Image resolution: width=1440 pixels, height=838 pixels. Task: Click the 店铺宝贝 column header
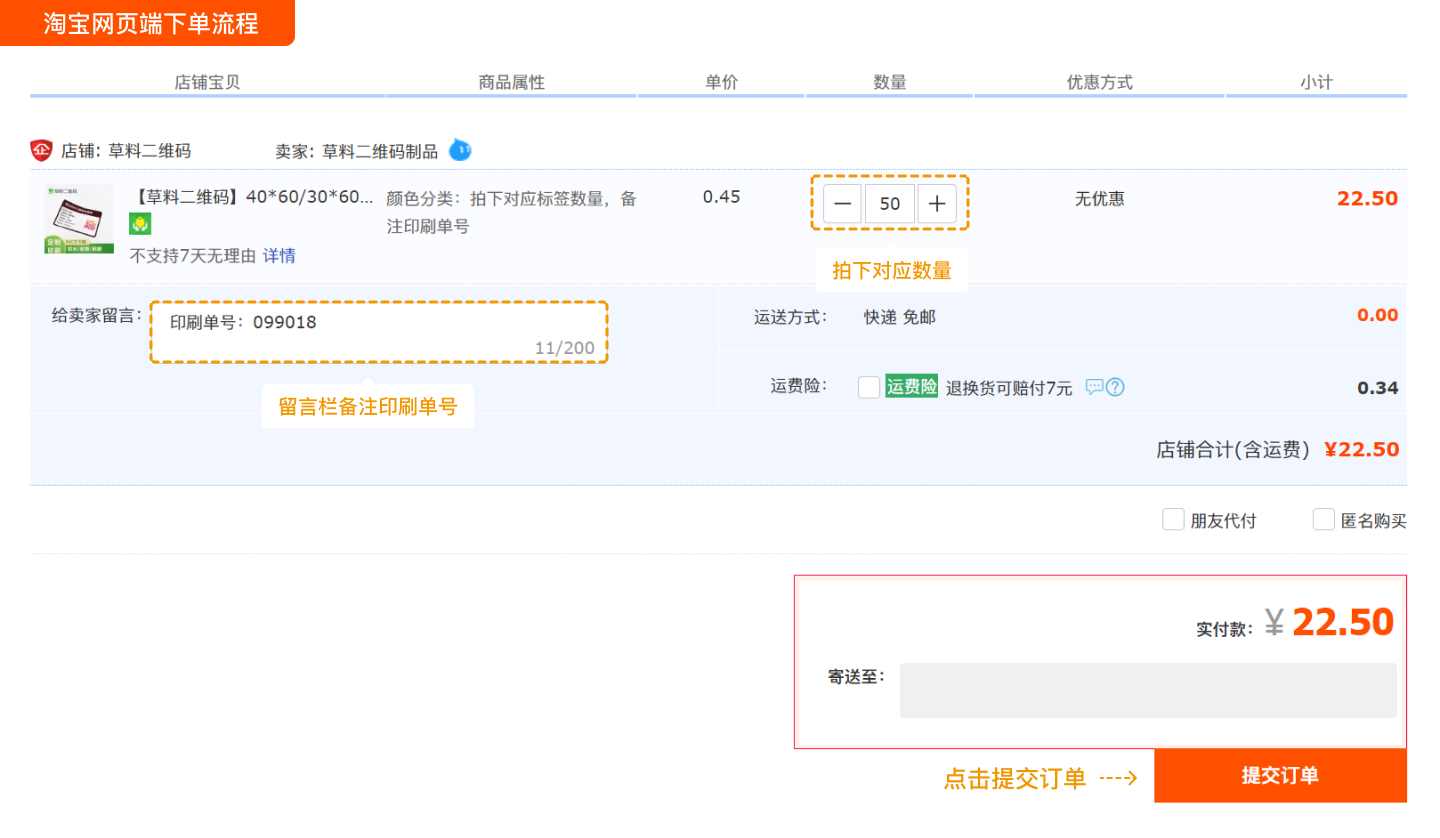205,83
